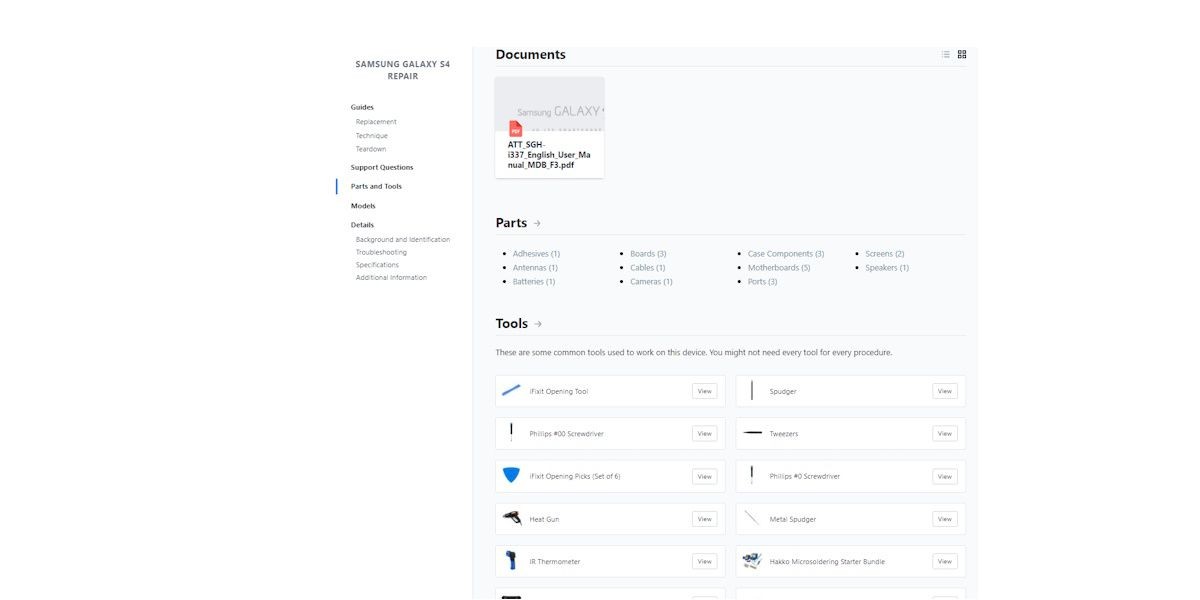Screen dimensions: 1200x600
Task: View the Hakko Microsoldering Starter Bundle
Action: [x=945, y=561]
